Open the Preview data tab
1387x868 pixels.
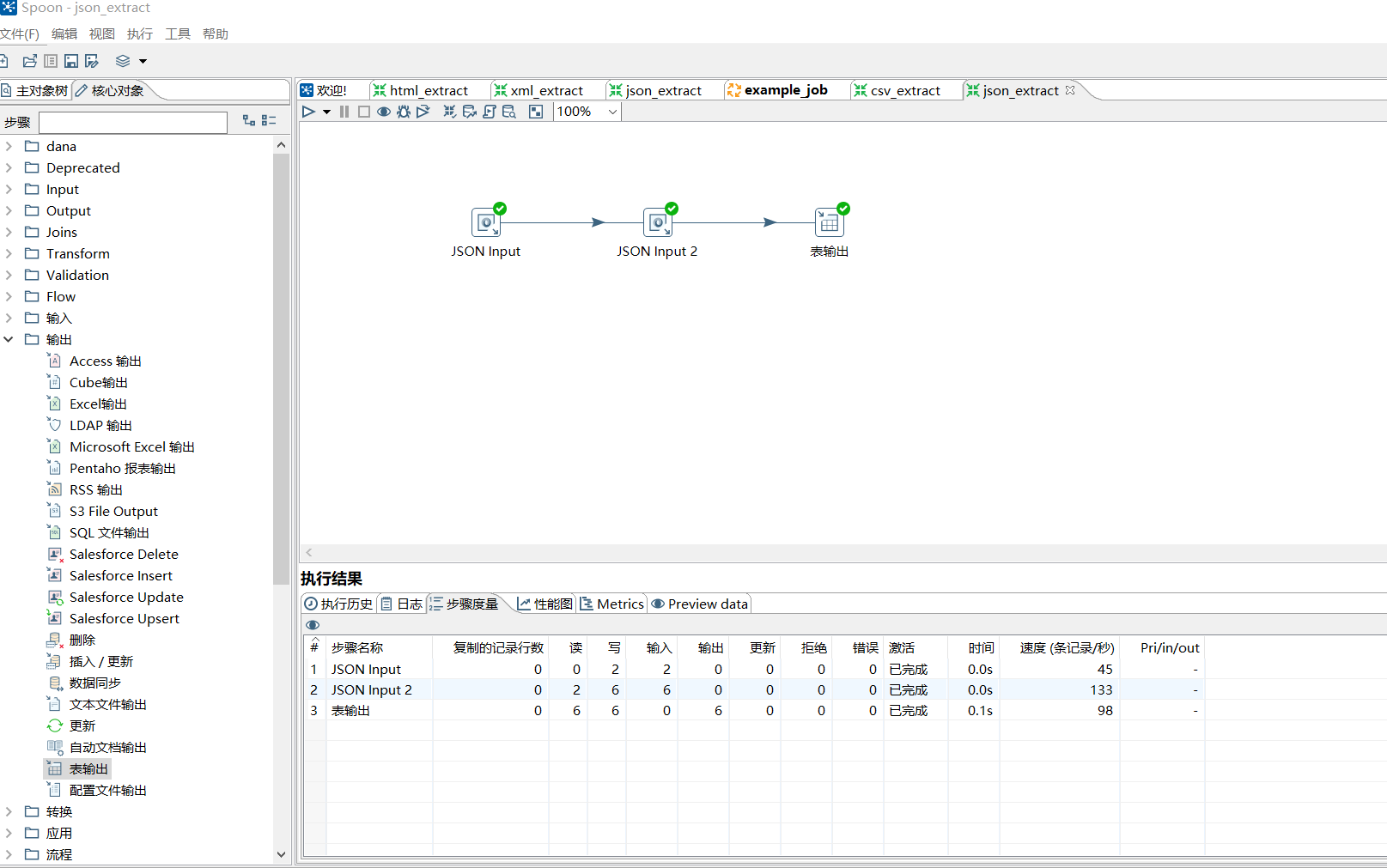699,604
